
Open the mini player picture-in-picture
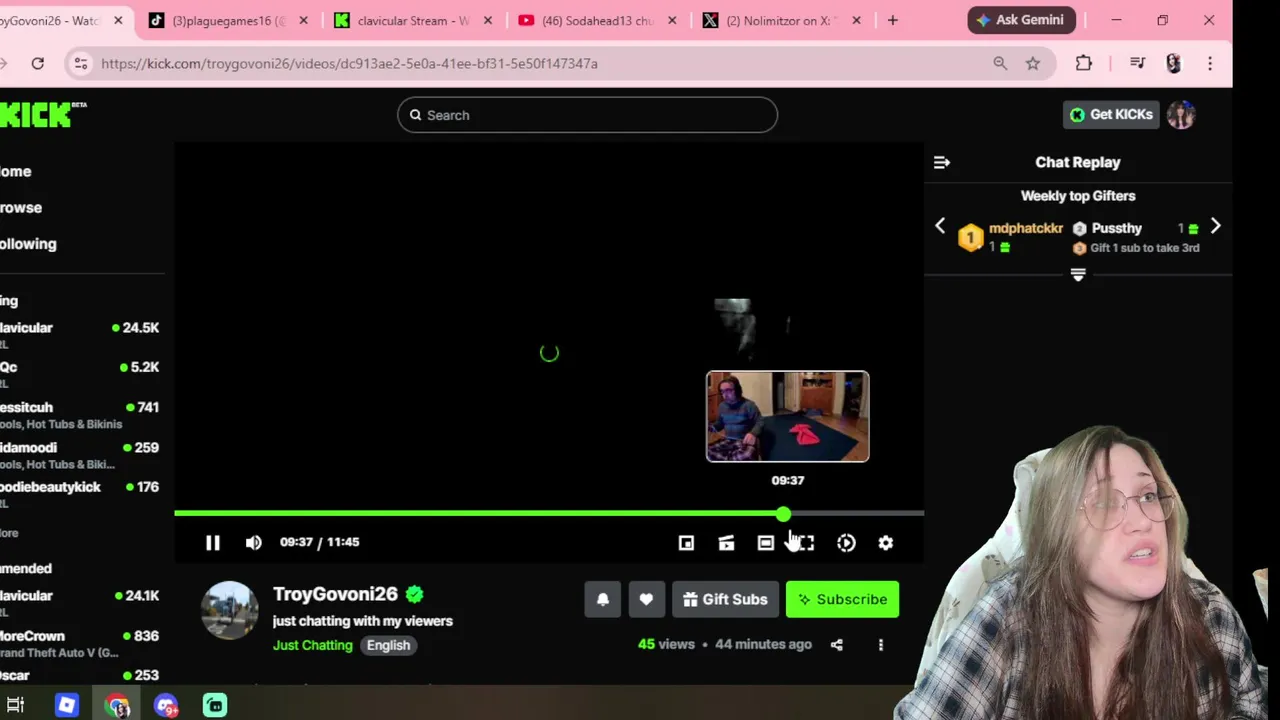[x=686, y=542]
